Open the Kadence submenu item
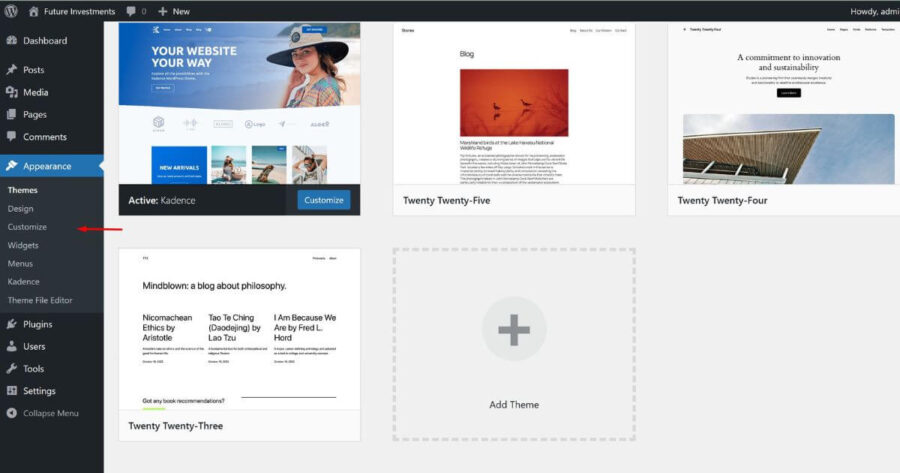900x473 pixels. tap(24, 281)
